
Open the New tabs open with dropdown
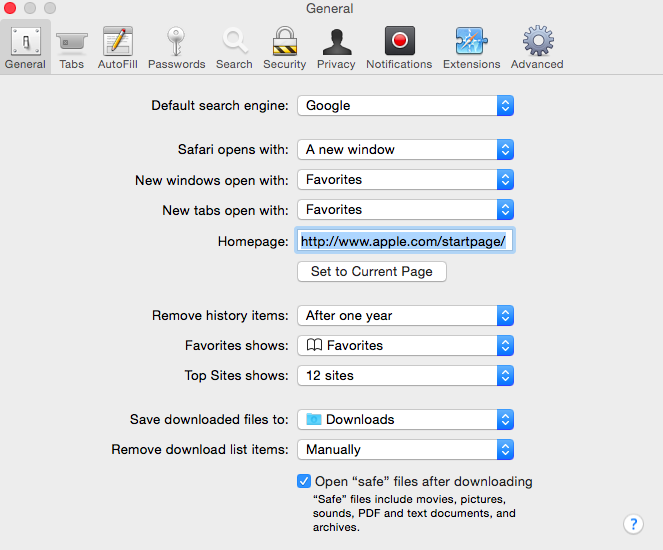[x=405, y=210]
